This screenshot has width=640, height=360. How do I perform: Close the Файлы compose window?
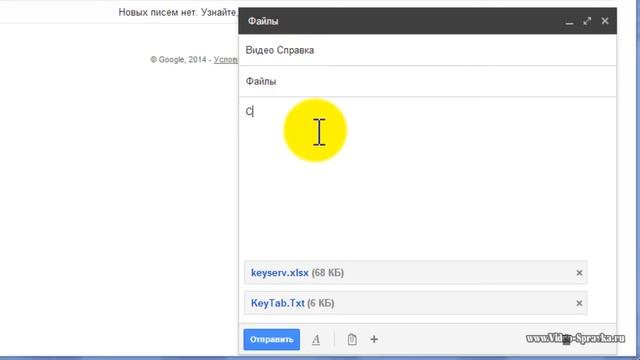pyautogui.click(x=605, y=21)
